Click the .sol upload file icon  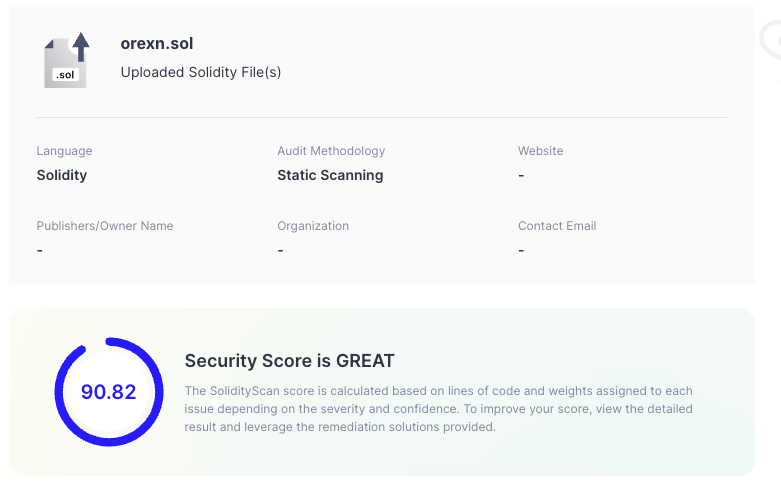(66, 60)
